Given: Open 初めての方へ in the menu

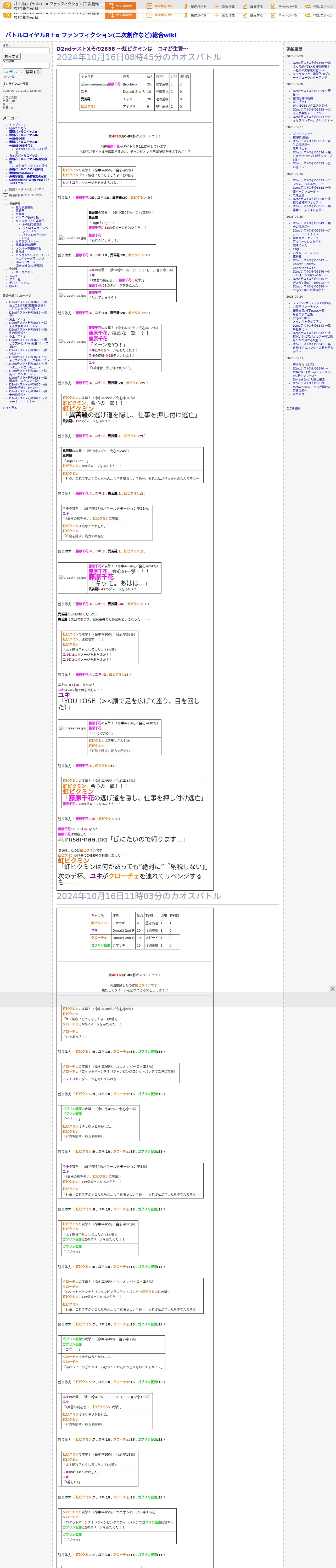Looking at the screenshot, I should coord(18,128).
